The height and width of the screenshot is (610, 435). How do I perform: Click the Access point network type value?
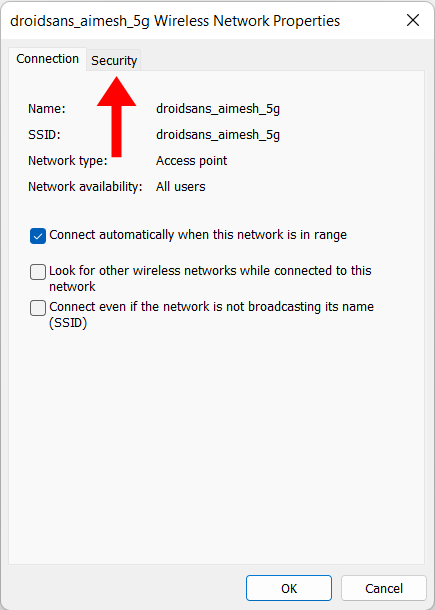pyautogui.click(x=191, y=161)
